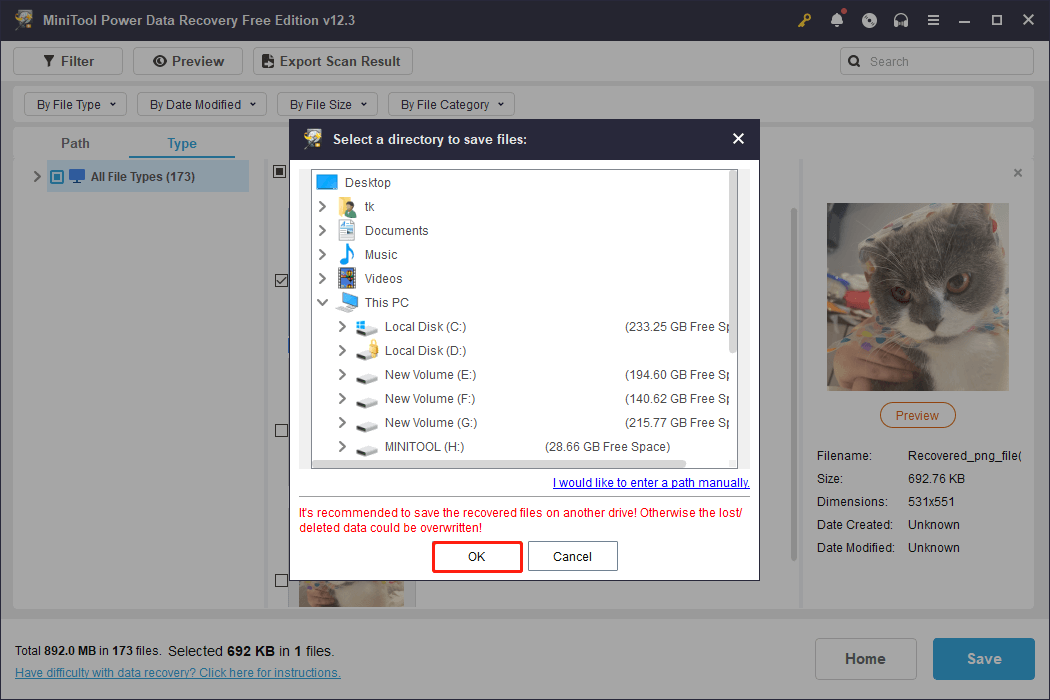
Task: Click the key register icon in title bar
Action: 804,20
